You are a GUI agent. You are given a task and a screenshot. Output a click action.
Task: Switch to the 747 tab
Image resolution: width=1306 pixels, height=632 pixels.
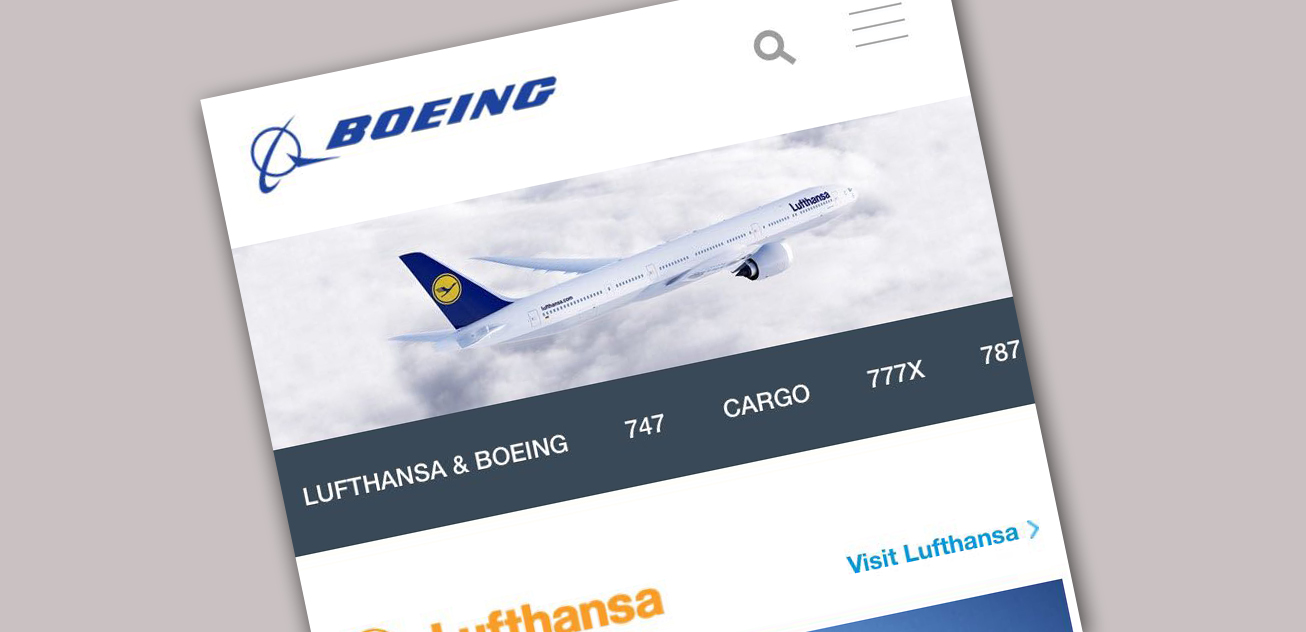[x=644, y=426]
